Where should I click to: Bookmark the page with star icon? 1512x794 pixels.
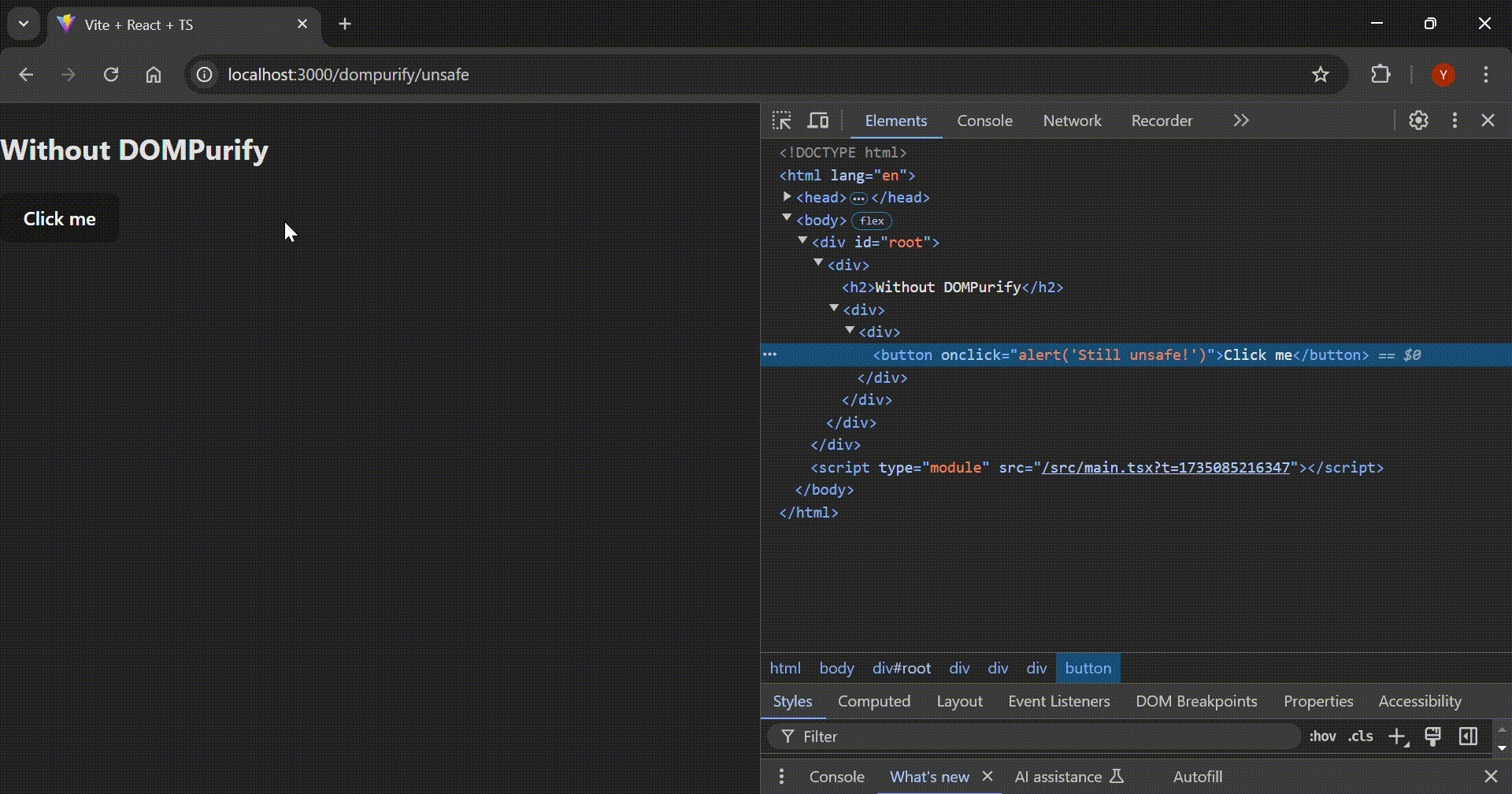[1320, 75]
